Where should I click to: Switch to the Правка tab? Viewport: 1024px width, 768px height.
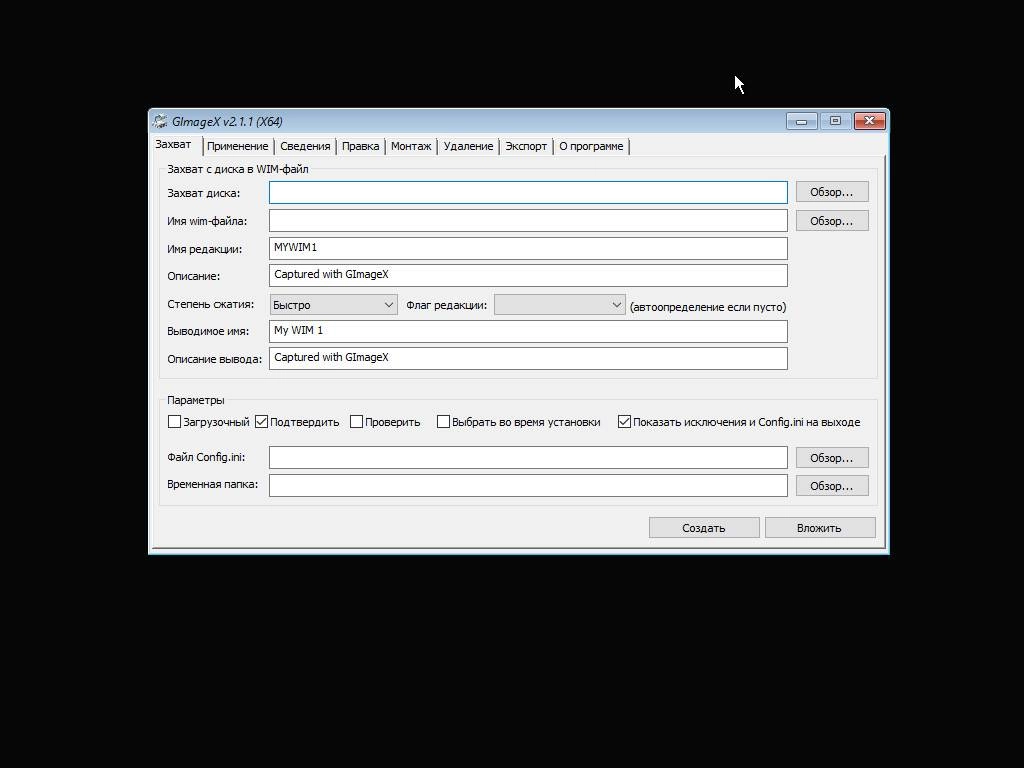tap(360, 146)
